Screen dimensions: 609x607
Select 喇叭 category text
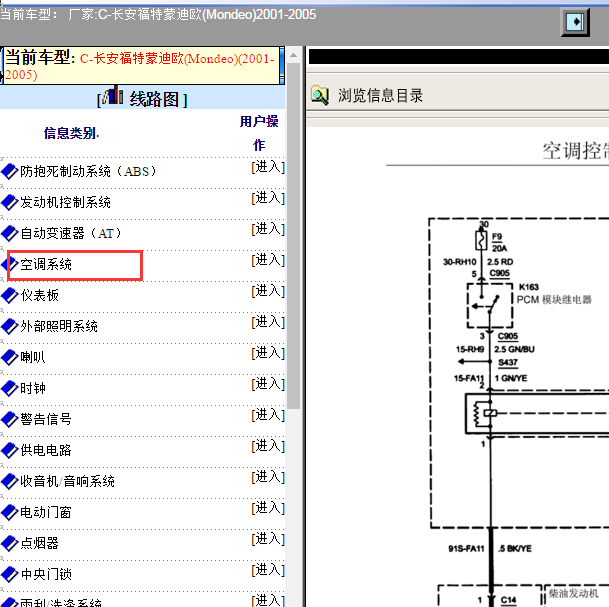(33, 357)
